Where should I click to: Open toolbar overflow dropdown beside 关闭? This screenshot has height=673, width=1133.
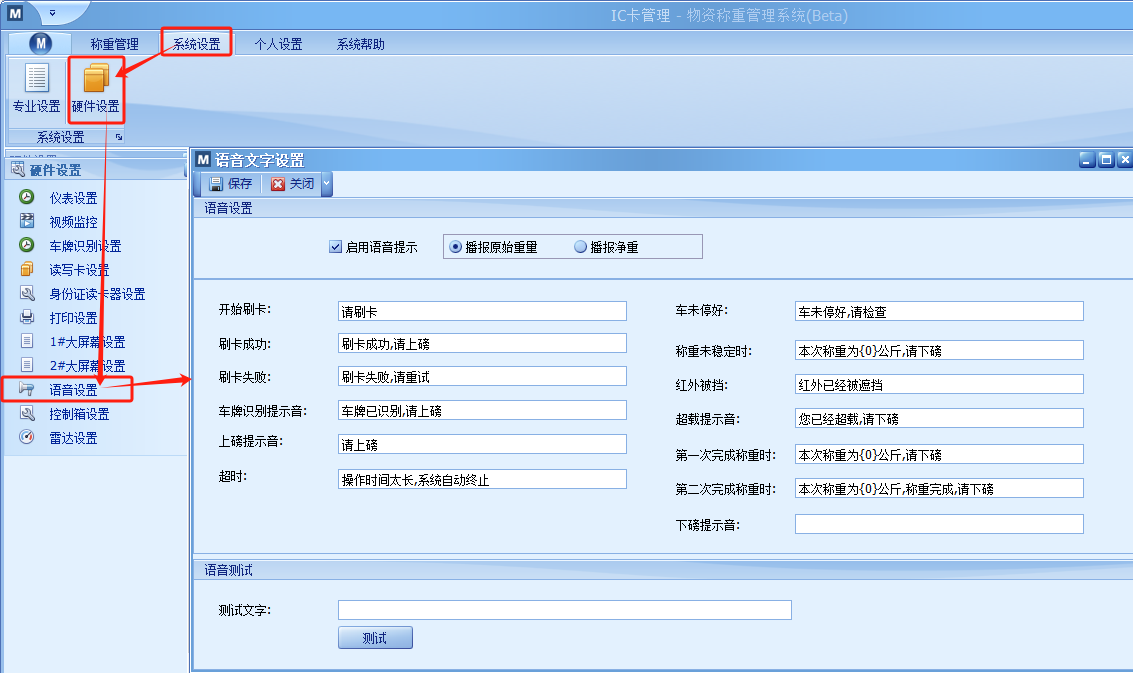(x=327, y=184)
